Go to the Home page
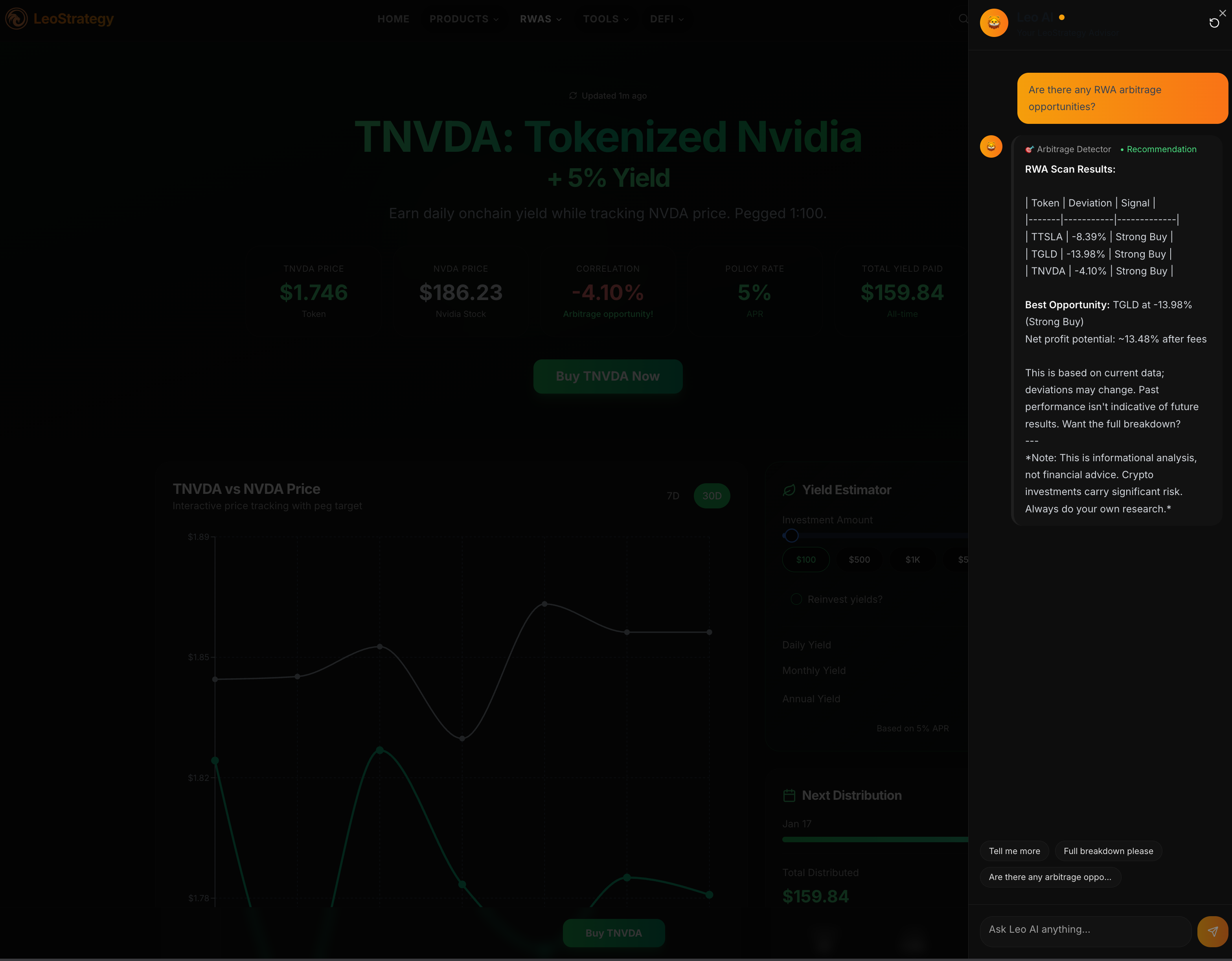 (393, 18)
